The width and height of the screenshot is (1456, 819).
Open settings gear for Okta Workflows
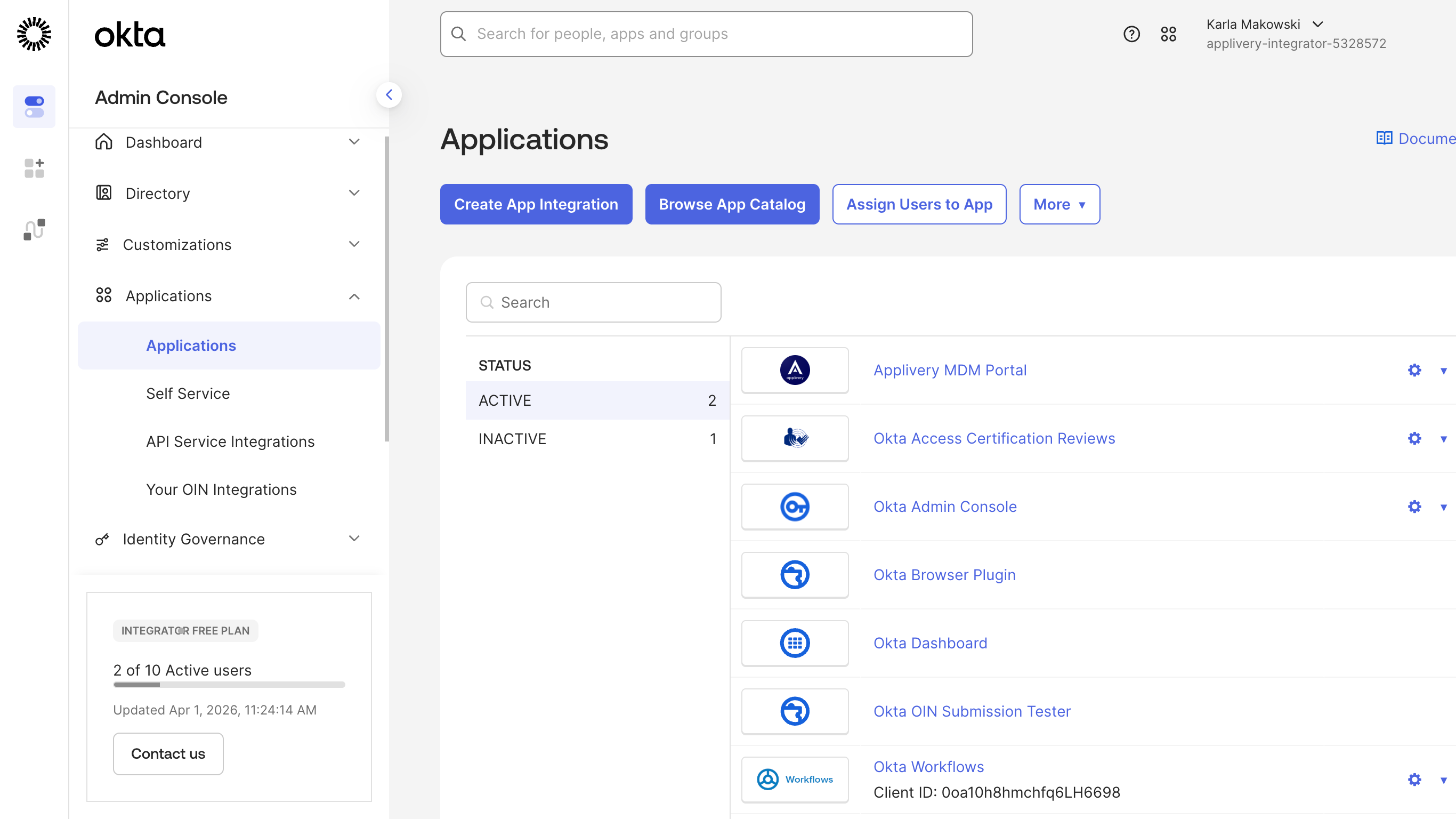coord(1414,780)
